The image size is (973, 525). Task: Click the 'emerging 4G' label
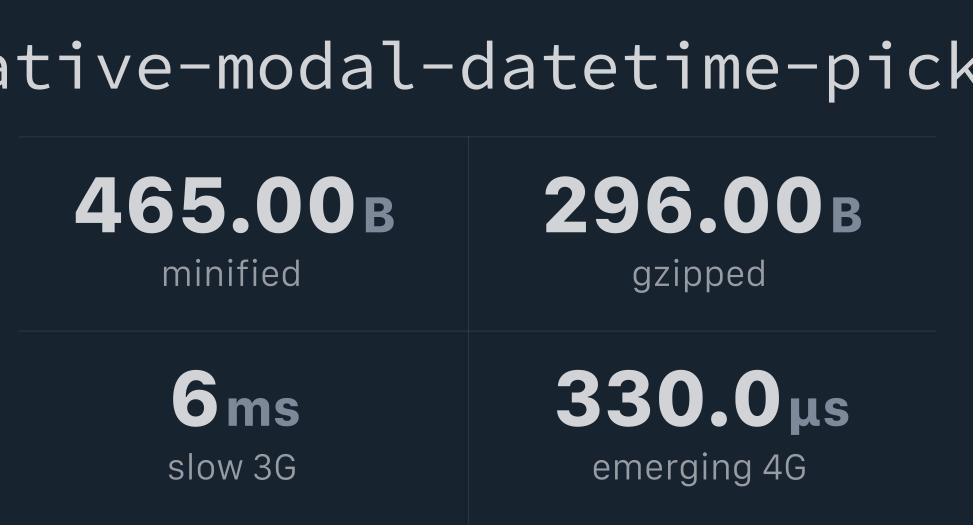point(699,467)
